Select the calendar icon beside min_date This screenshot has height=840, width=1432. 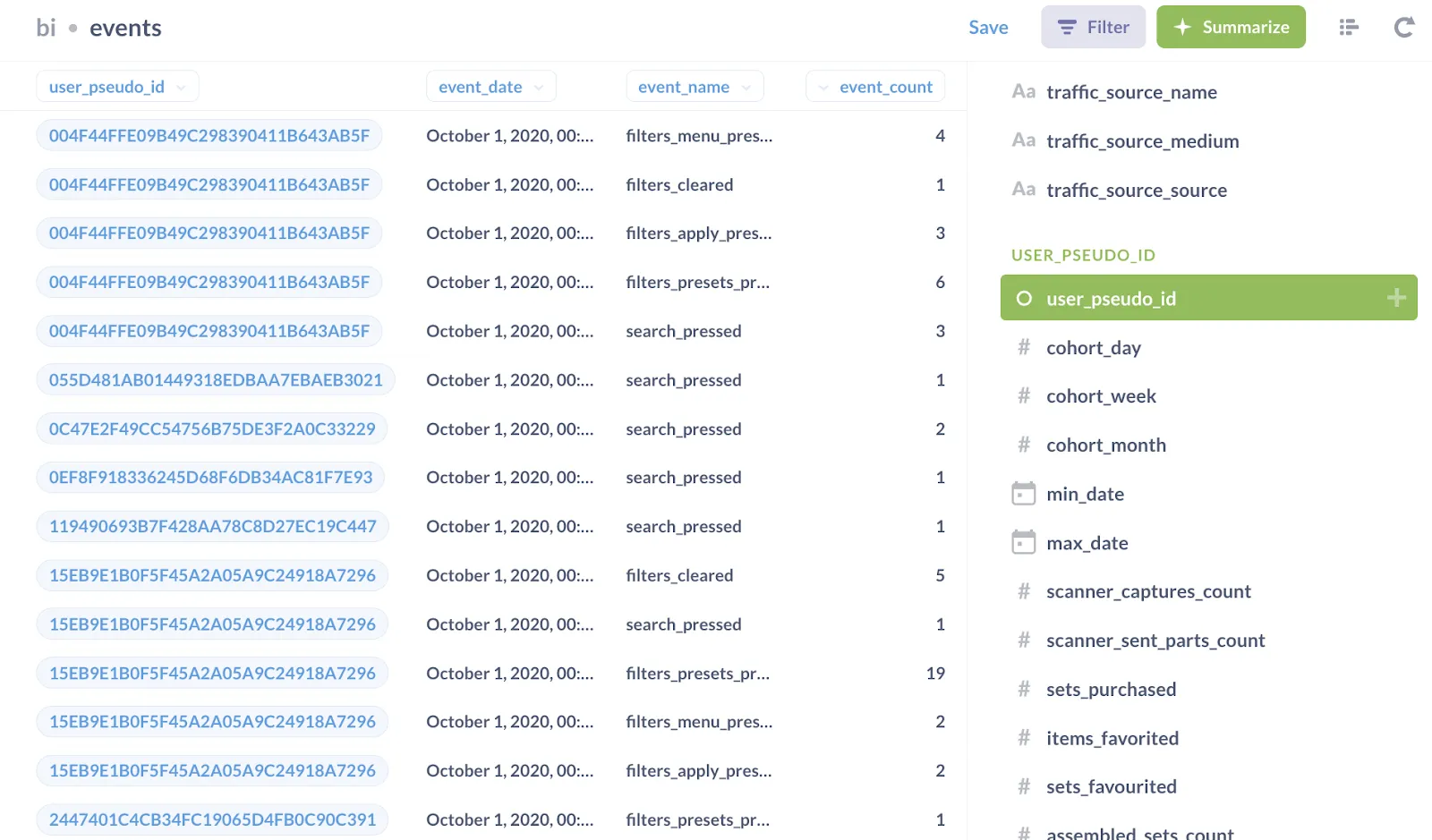pyautogui.click(x=1023, y=493)
